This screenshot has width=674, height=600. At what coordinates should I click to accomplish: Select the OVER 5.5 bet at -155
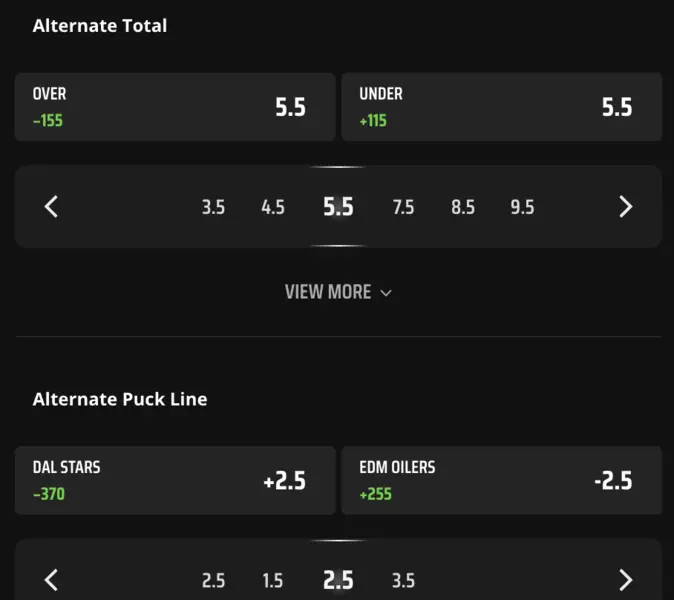(x=175, y=107)
